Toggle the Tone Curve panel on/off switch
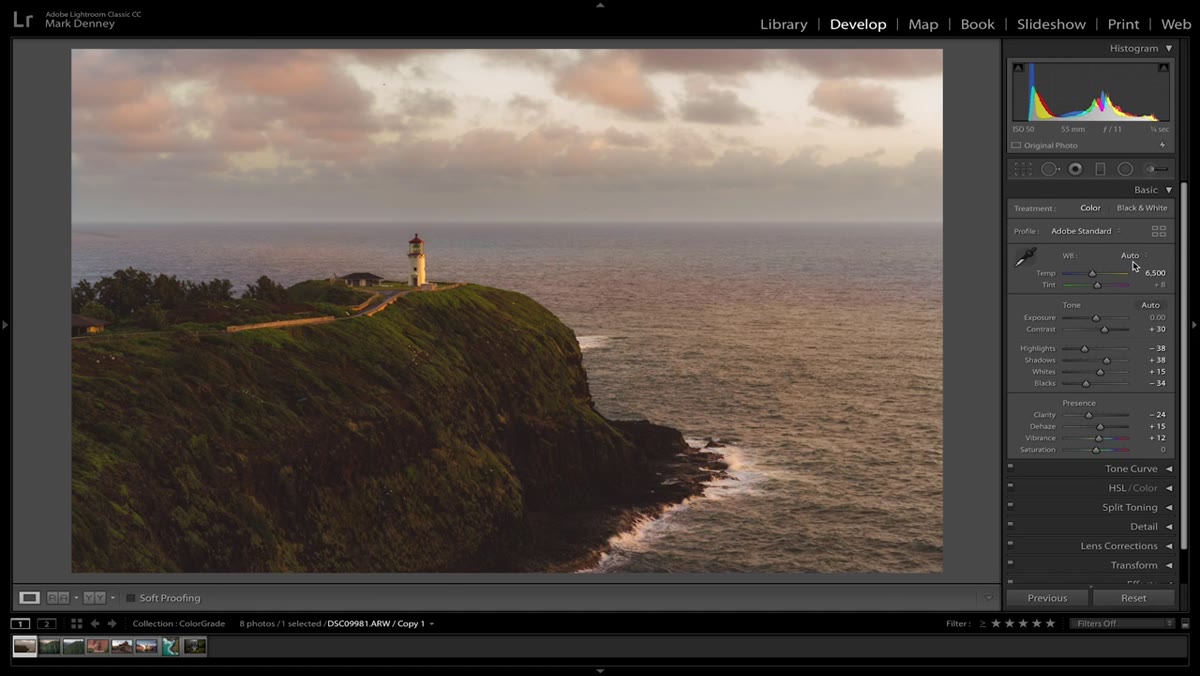The image size is (1200, 676). pyautogui.click(x=1011, y=466)
